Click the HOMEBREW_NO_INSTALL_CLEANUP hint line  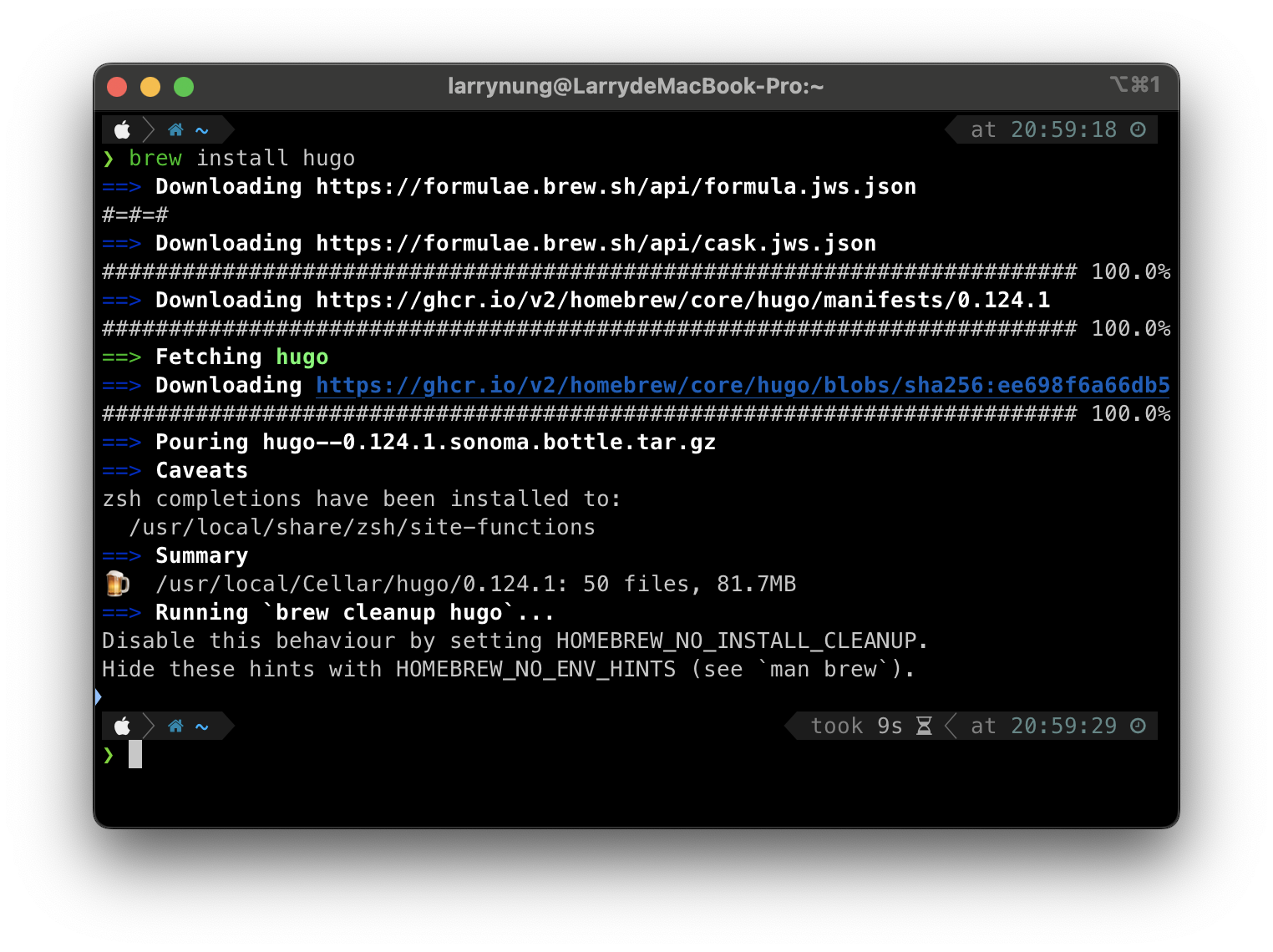pos(515,641)
